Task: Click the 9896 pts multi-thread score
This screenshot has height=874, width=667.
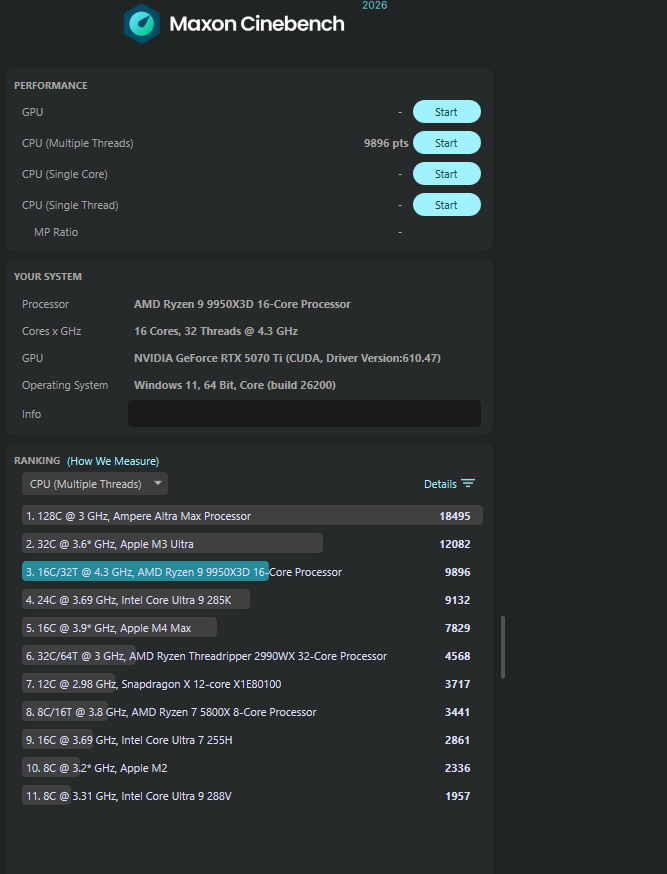Action: pos(386,143)
